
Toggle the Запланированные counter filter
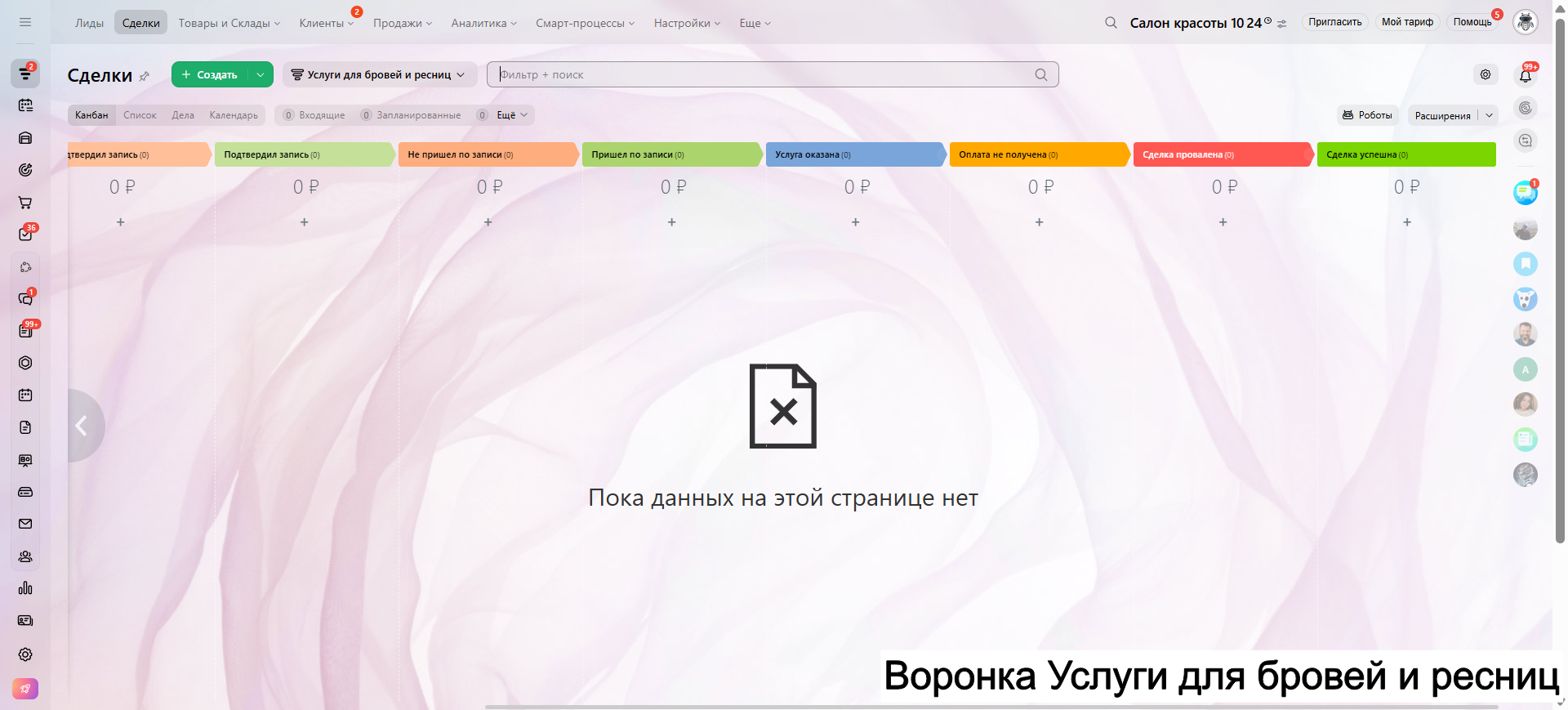click(x=411, y=115)
